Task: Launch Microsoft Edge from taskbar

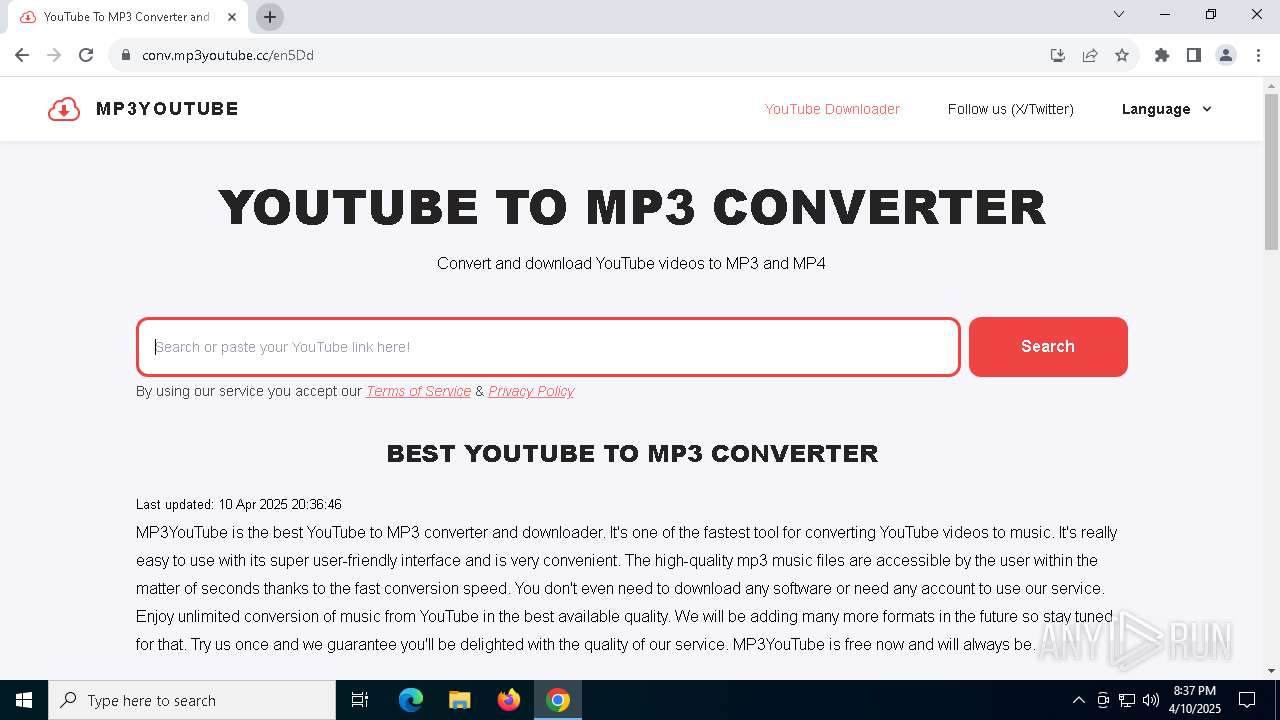Action: [411, 700]
